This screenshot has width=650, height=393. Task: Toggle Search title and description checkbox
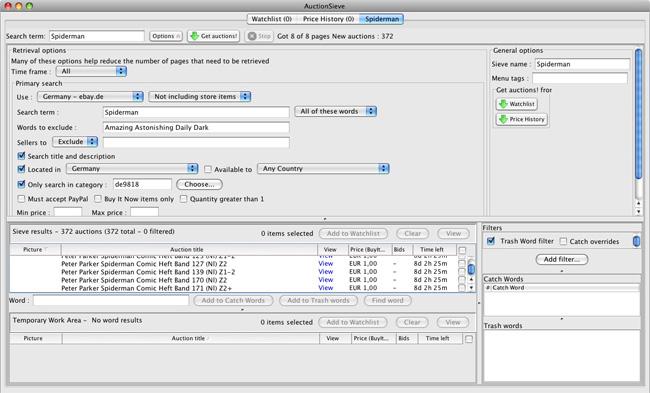21,156
